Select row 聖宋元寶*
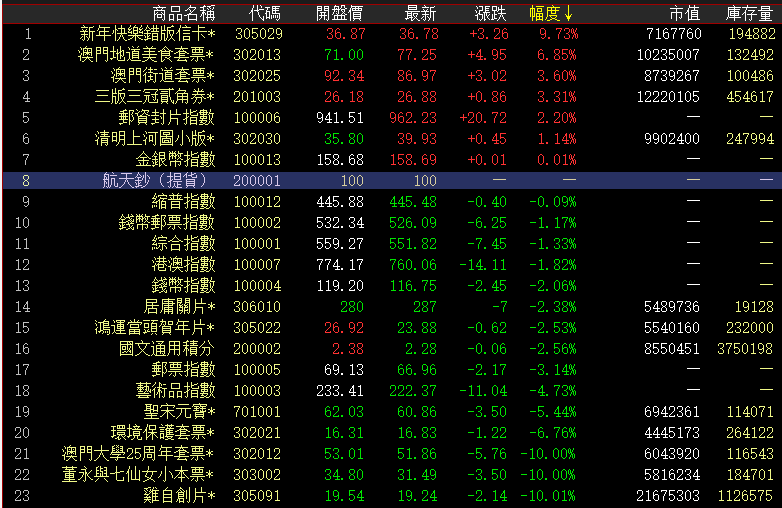Image resolution: width=782 pixels, height=508 pixels. coord(392,412)
